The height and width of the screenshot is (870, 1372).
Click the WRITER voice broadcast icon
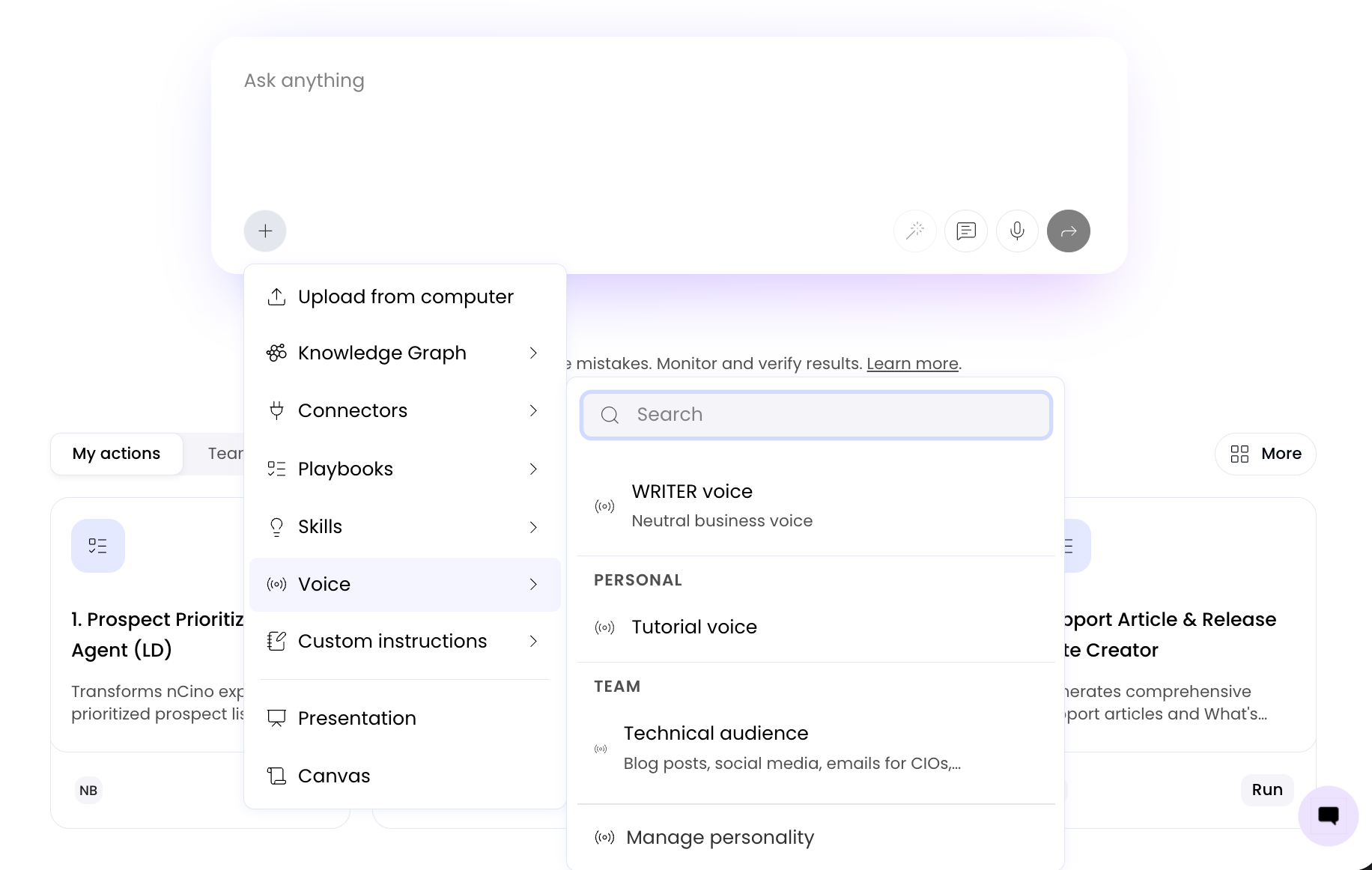coord(604,506)
